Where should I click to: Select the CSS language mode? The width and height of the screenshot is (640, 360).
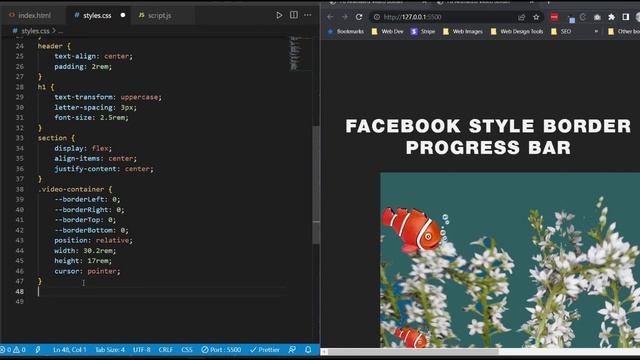(x=187, y=350)
